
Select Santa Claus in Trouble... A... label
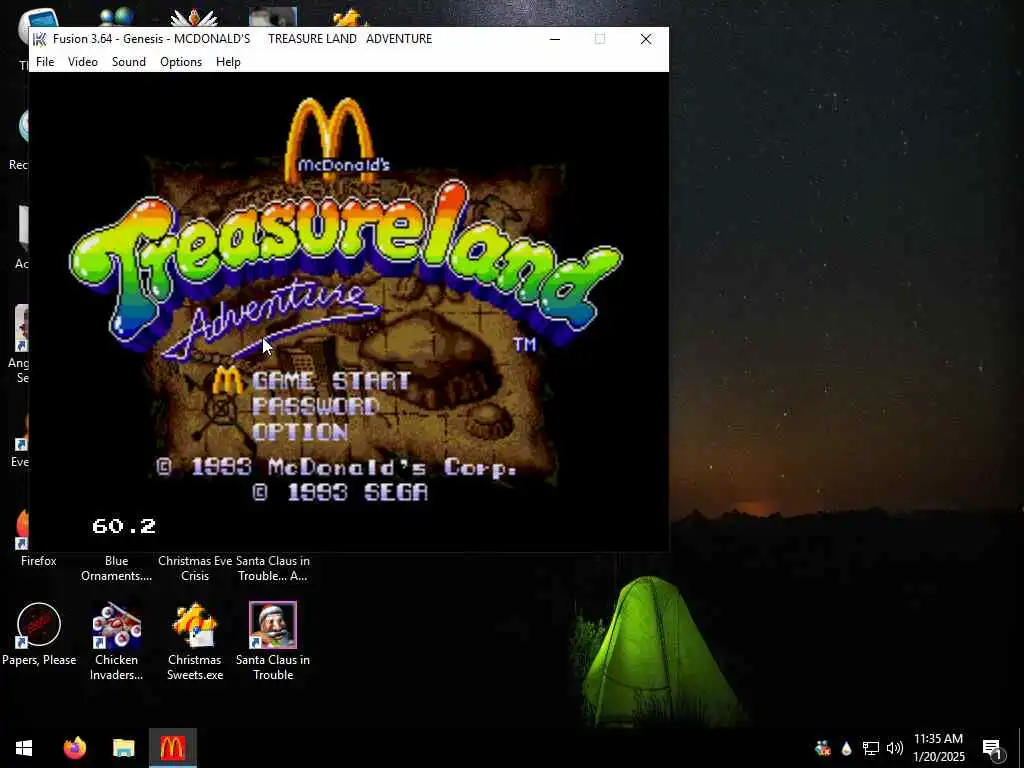click(x=273, y=568)
